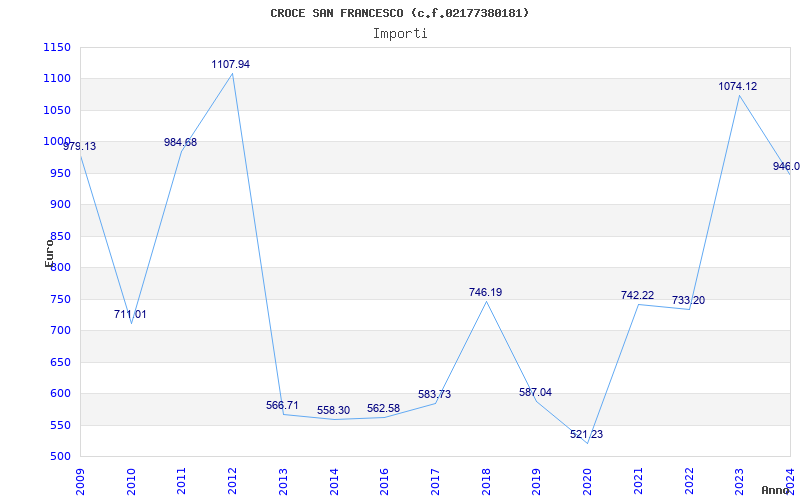800x500 pixels.
Task: Select the 2019 x-axis year label
Action: (536, 481)
